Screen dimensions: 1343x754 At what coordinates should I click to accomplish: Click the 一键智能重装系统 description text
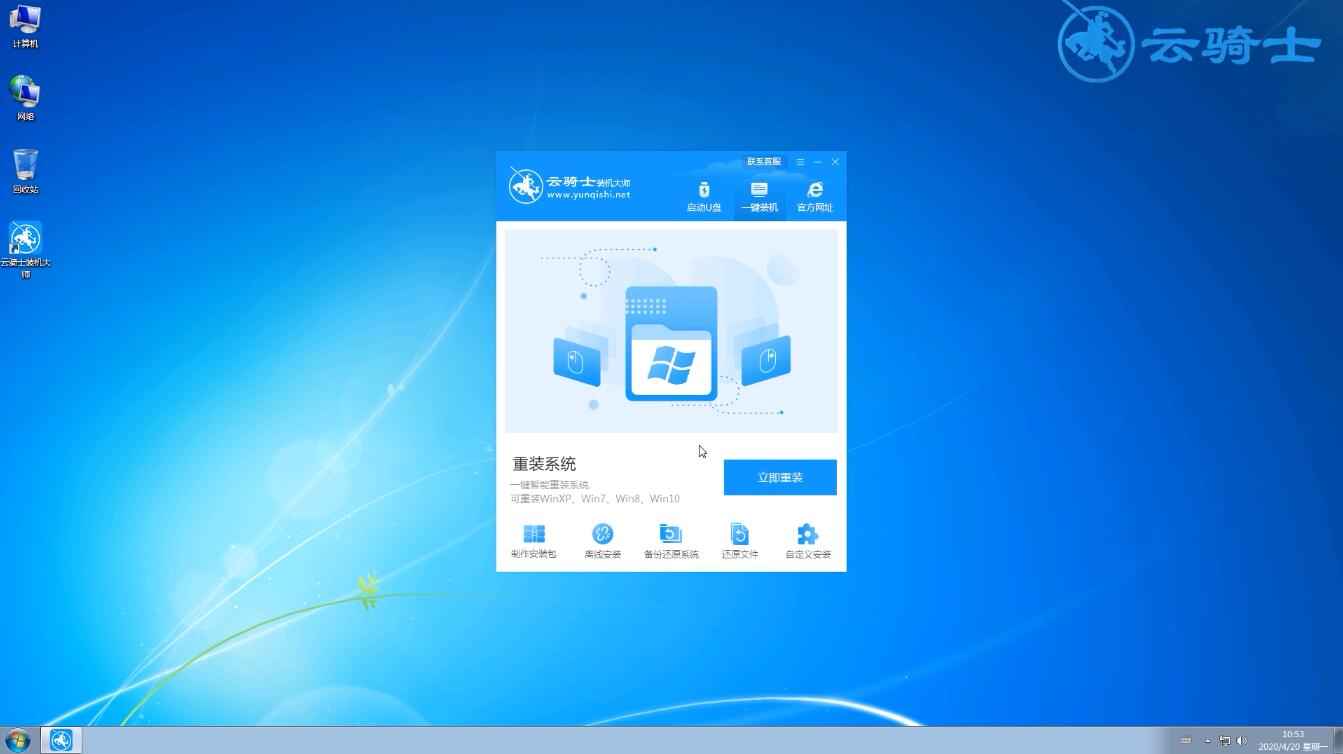pyautogui.click(x=549, y=485)
